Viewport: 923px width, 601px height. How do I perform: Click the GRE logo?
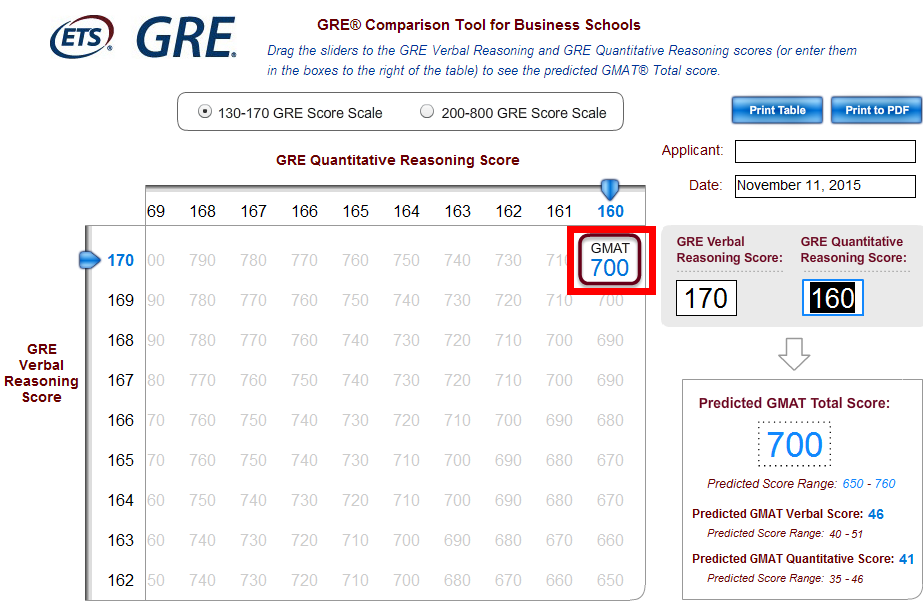click(x=186, y=38)
